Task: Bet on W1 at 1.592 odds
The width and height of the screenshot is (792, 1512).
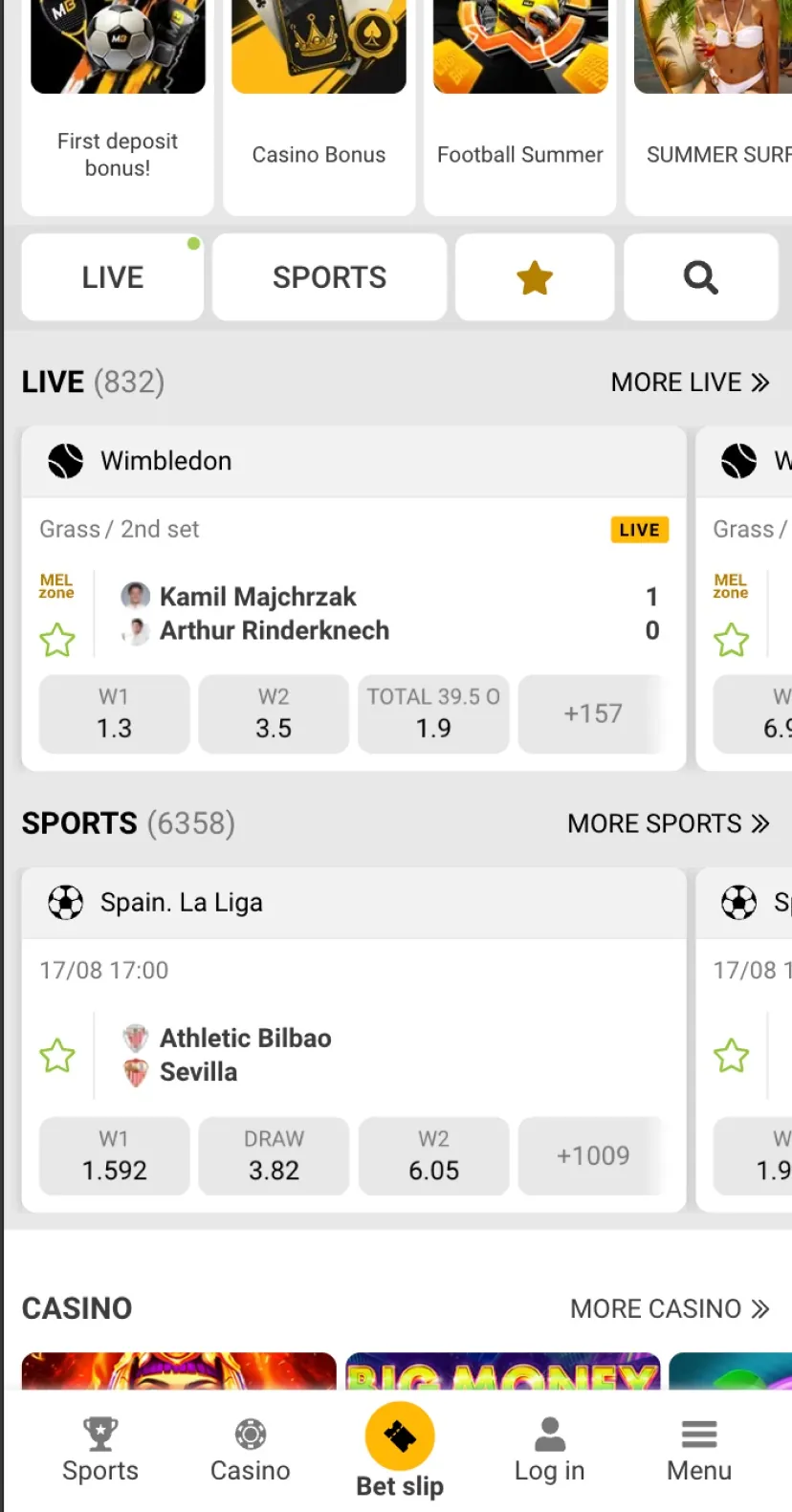Action: coord(115,1156)
